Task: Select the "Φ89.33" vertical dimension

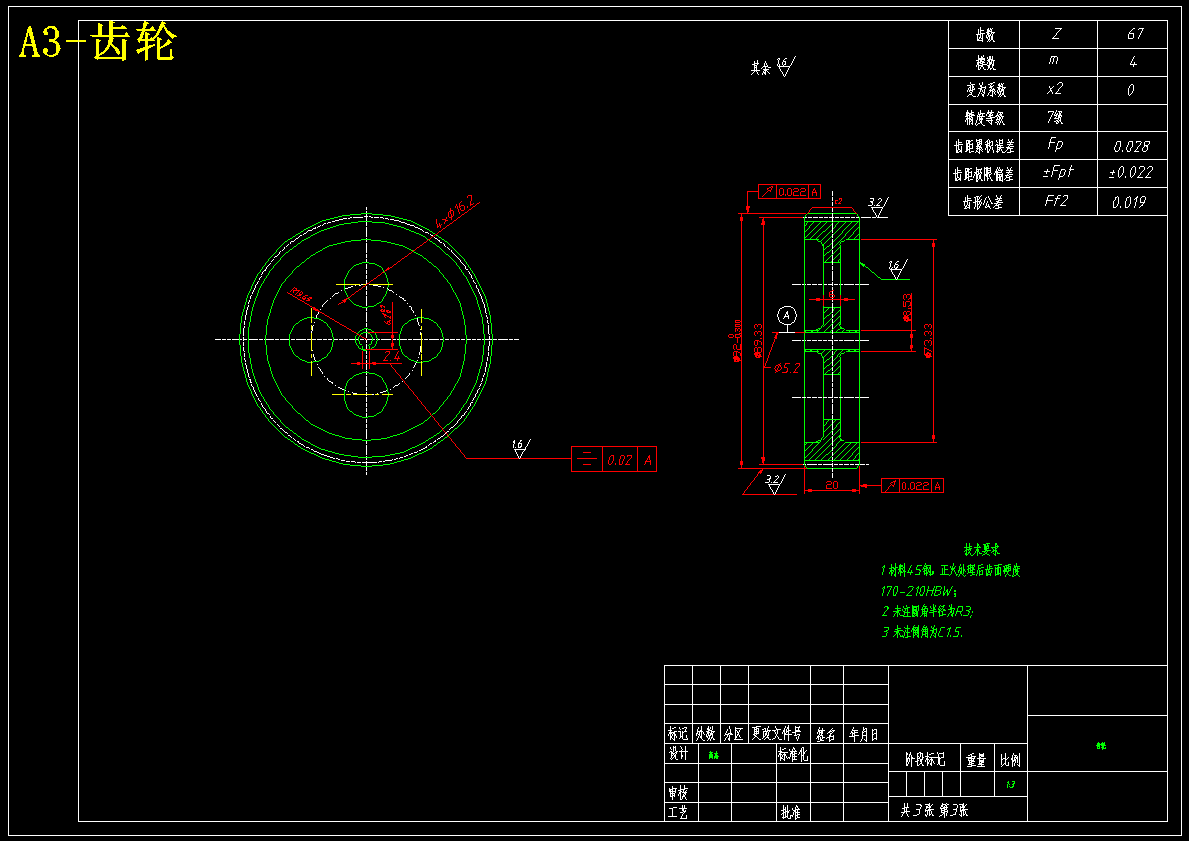Action: [x=758, y=341]
